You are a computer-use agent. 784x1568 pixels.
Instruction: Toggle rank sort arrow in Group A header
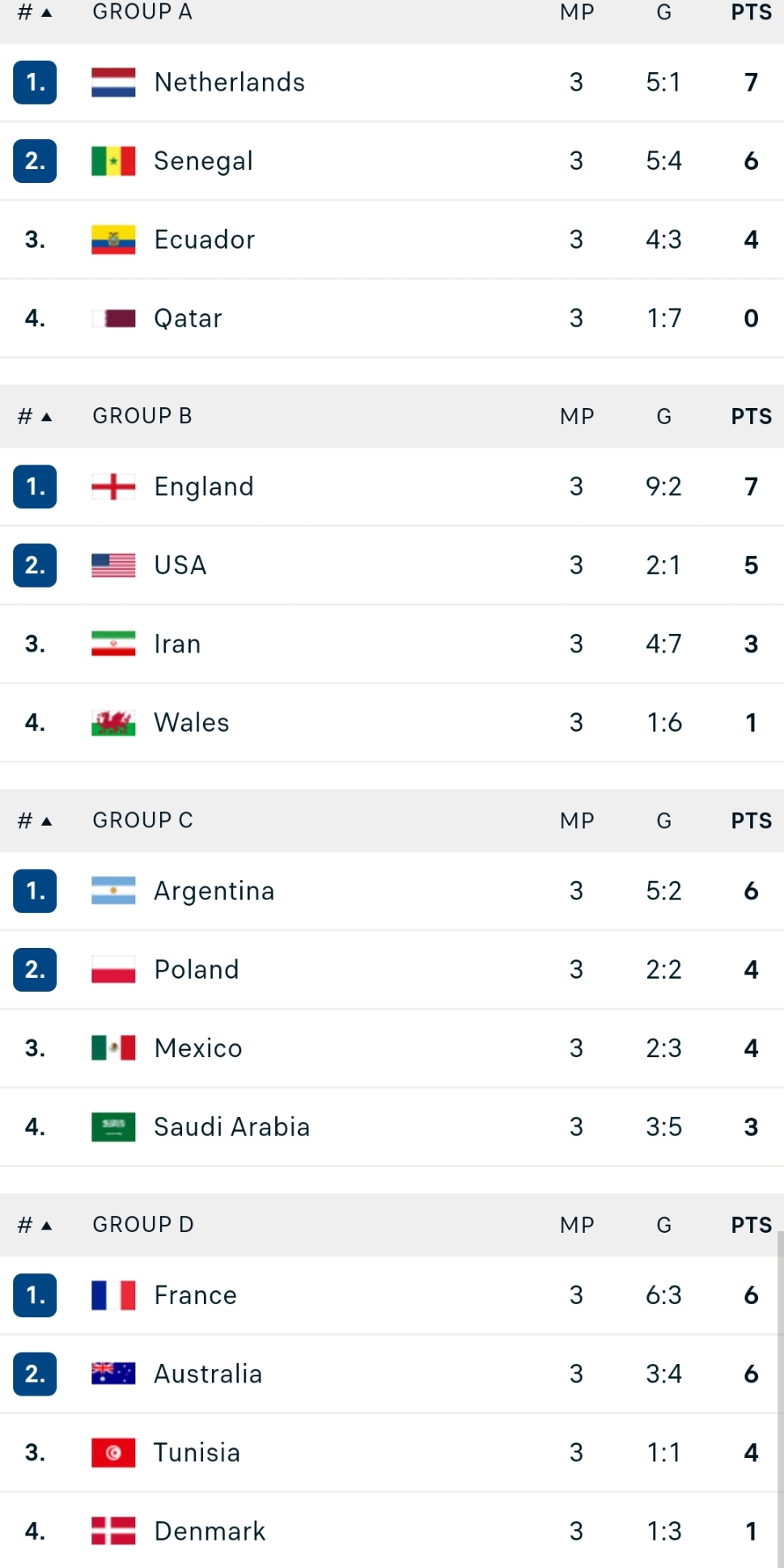coord(47,12)
